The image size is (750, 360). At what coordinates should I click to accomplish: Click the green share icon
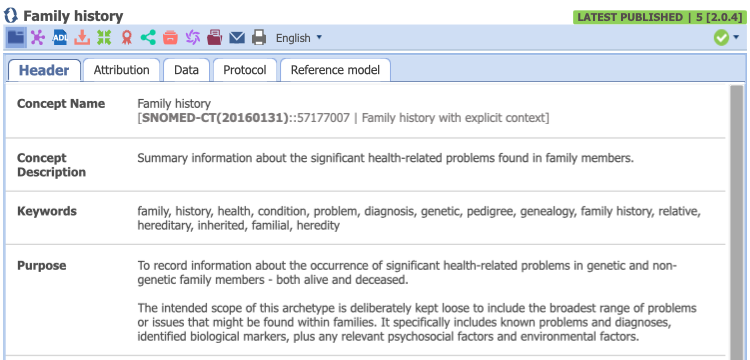point(148,37)
